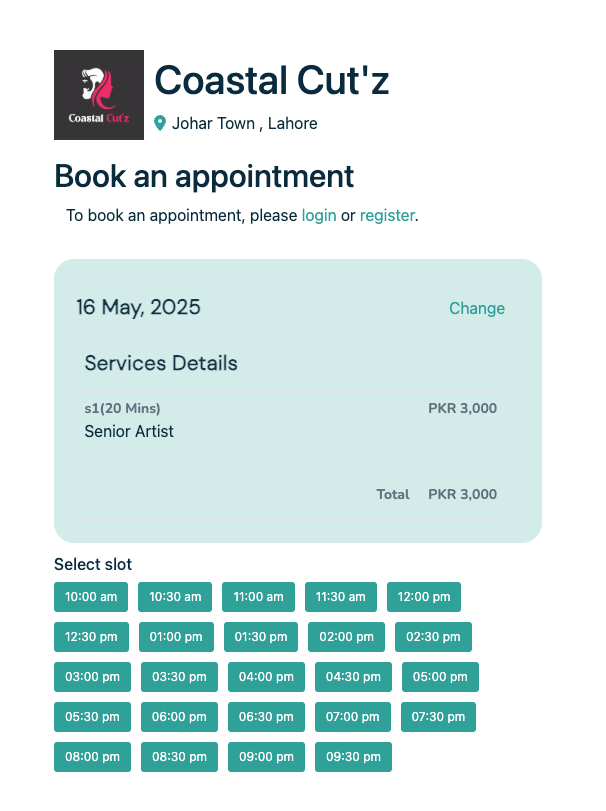Click the Coastal Cut'z salon title

point(272,80)
